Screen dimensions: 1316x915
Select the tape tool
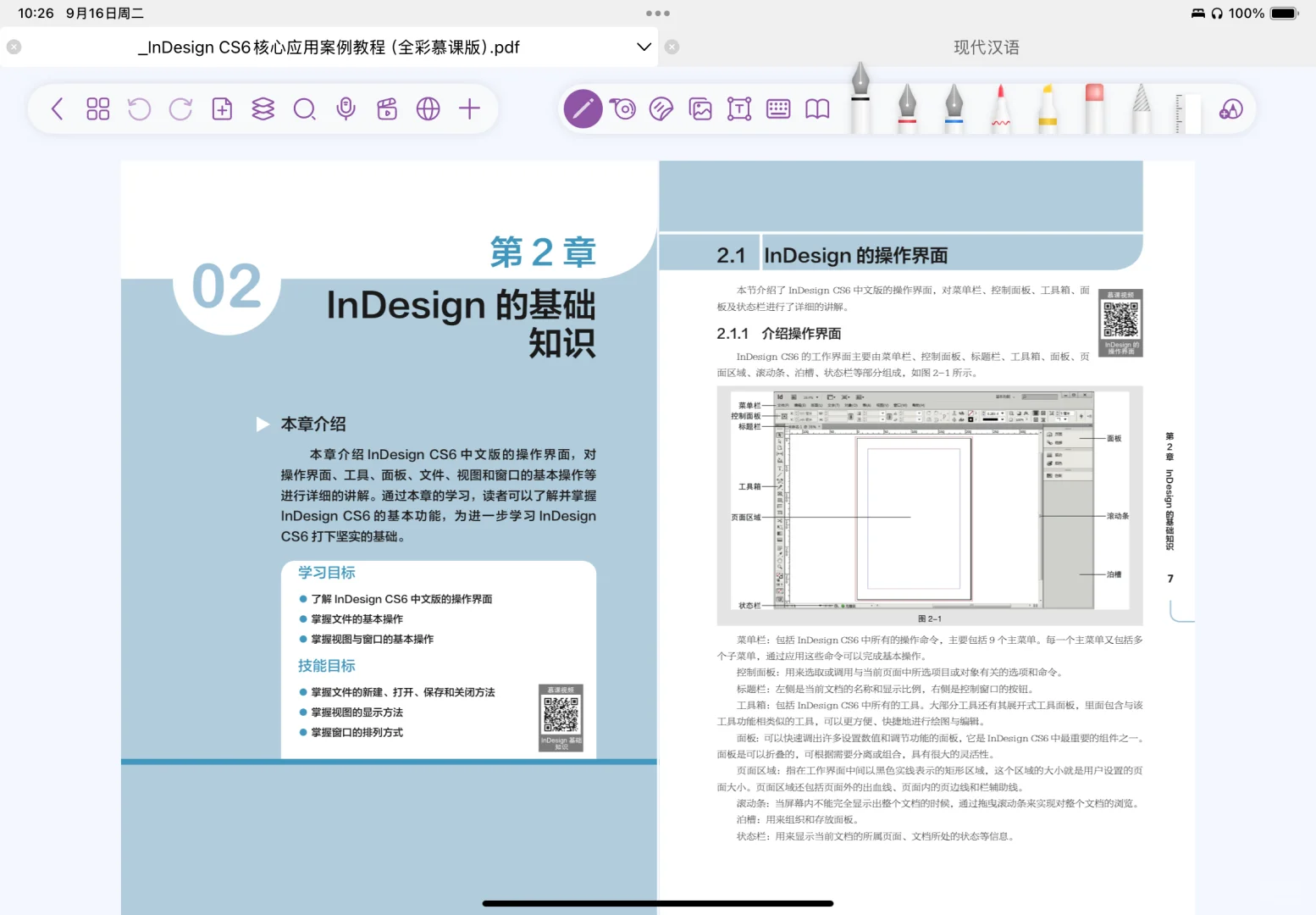click(x=623, y=108)
